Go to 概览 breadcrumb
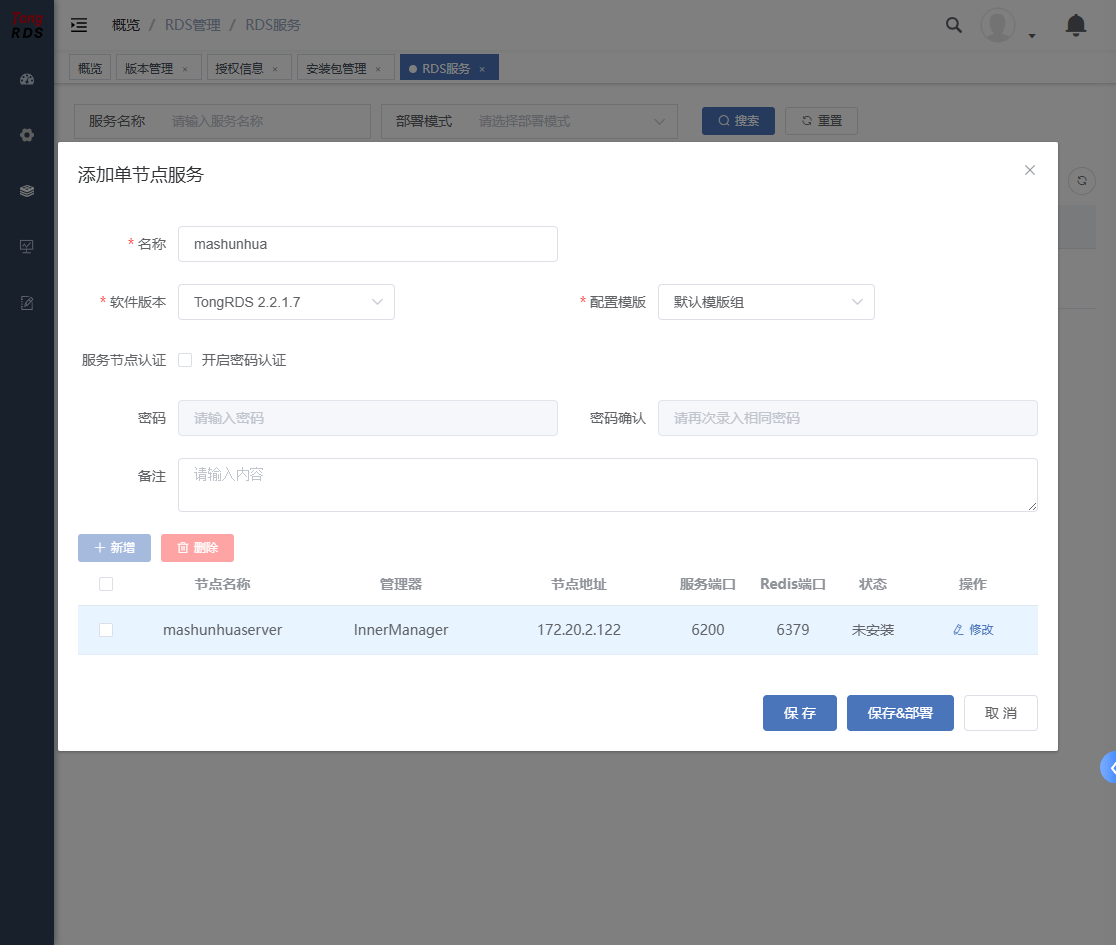This screenshot has height=945, width=1116. (x=126, y=25)
